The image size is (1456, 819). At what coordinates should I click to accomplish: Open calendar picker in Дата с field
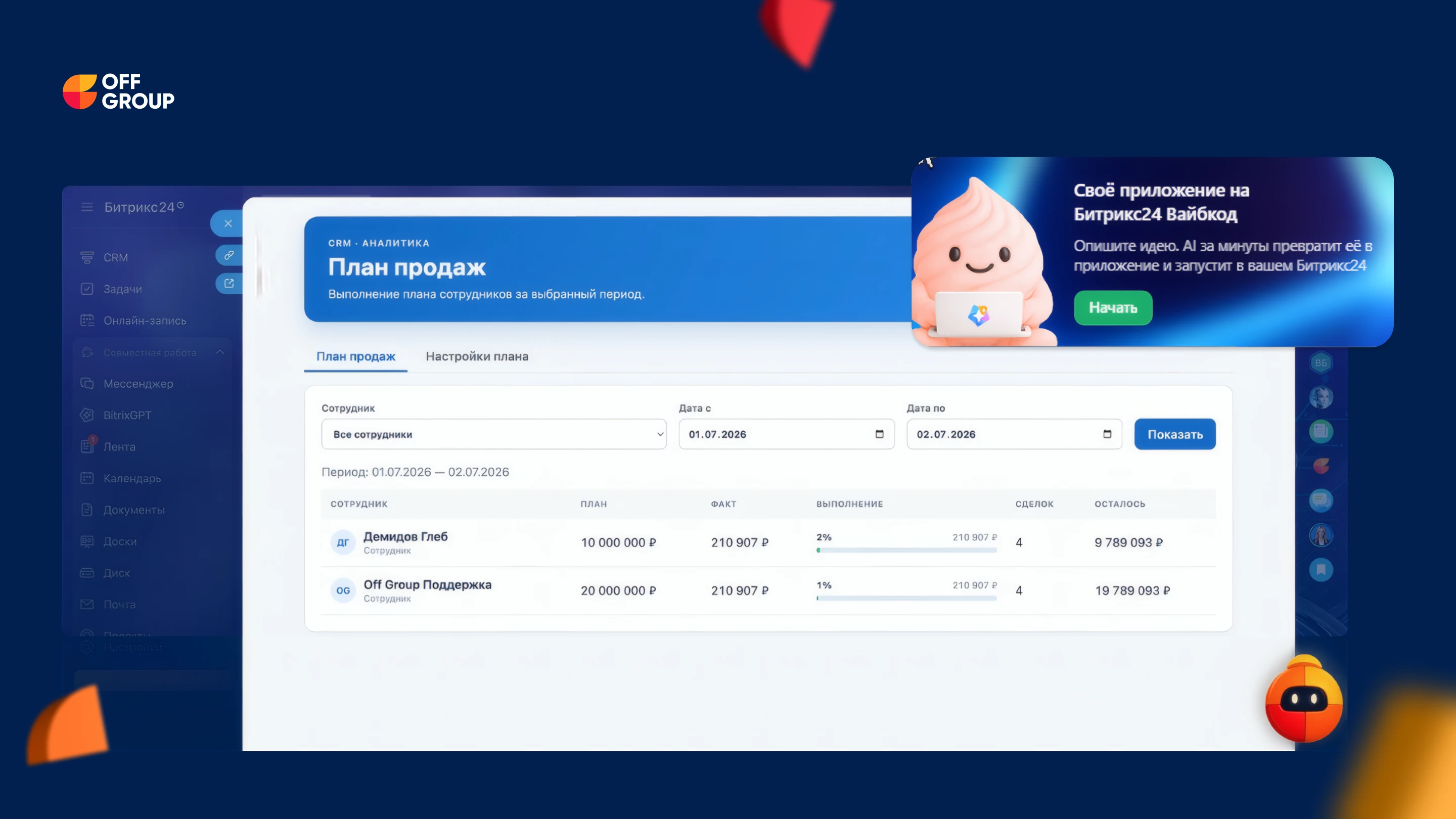tap(880, 434)
